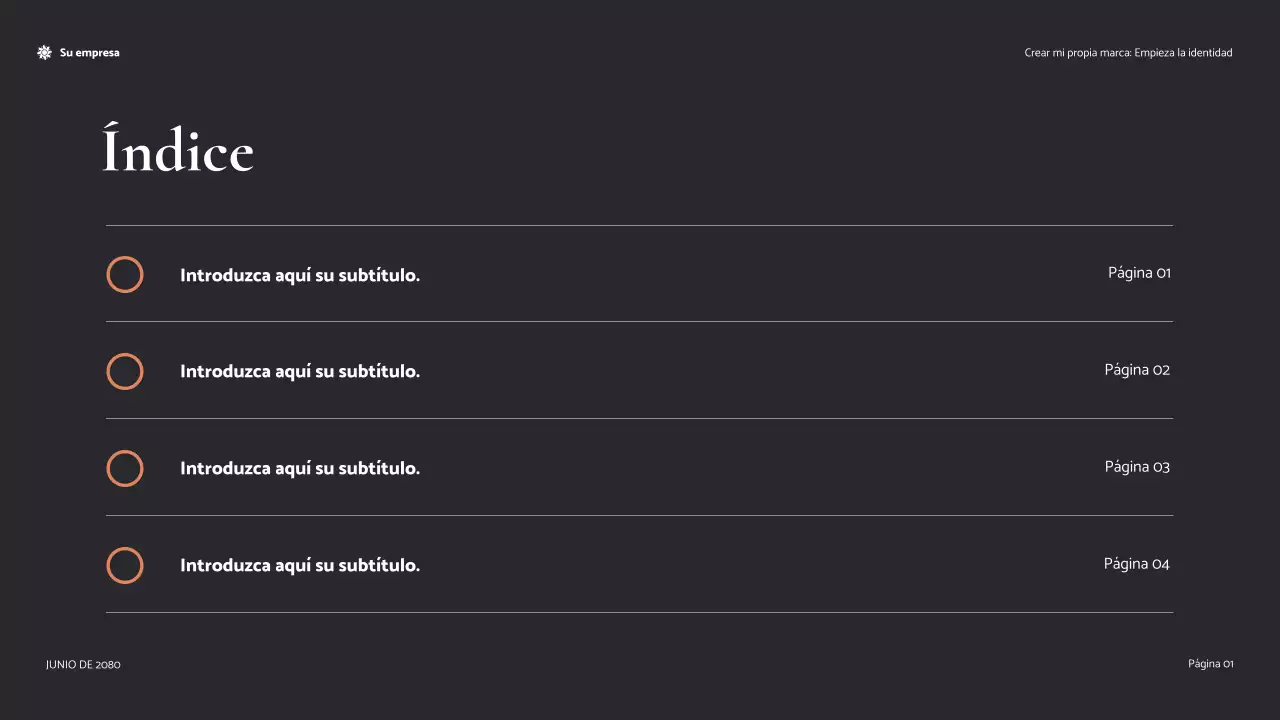Screen dimensions: 1280x720
Task: Select the second subtitle entry text
Action: point(300,372)
